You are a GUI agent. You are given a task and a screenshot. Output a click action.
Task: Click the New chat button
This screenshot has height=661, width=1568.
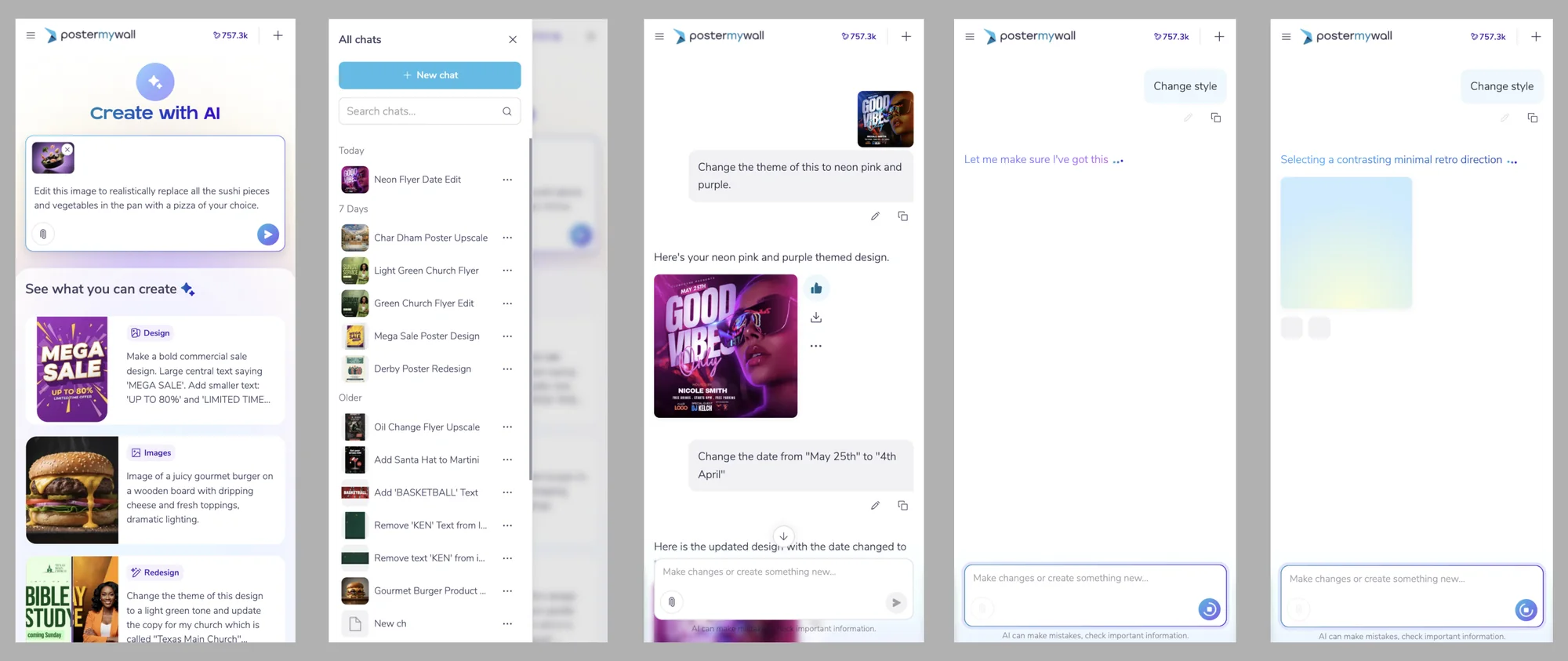[x=430, y=75]
